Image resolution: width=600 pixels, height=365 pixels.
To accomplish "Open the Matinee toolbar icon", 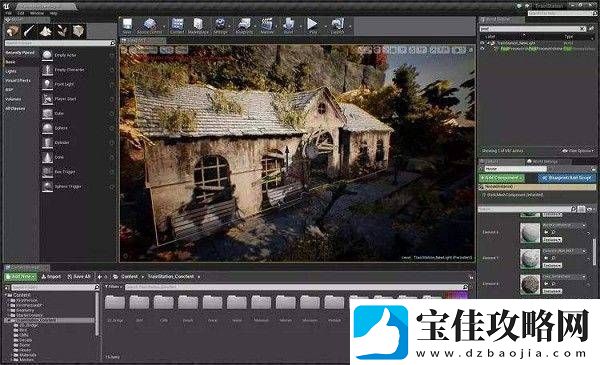I will 267,24.
